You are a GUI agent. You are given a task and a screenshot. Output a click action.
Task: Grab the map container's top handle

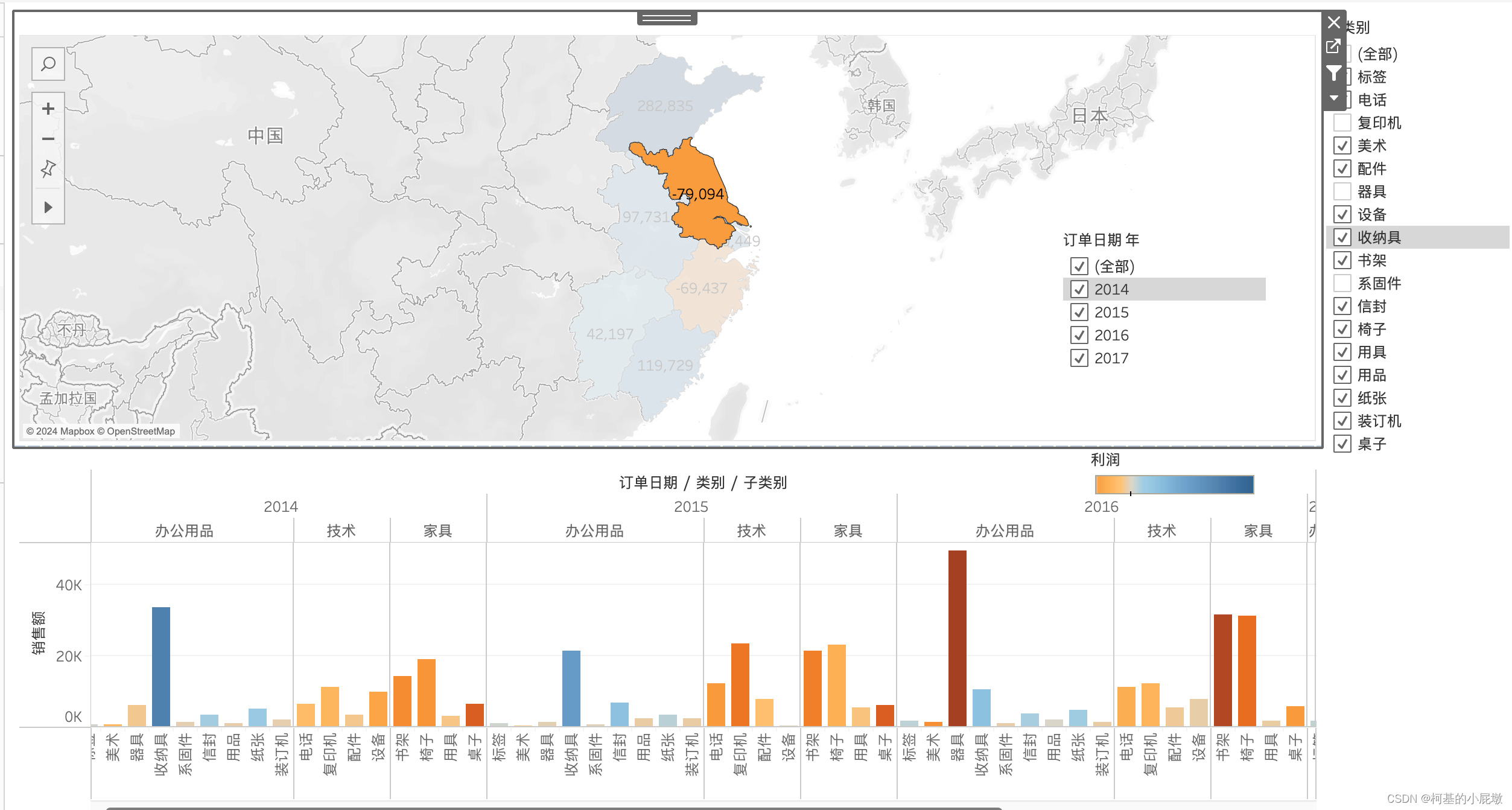coord(667,19)
